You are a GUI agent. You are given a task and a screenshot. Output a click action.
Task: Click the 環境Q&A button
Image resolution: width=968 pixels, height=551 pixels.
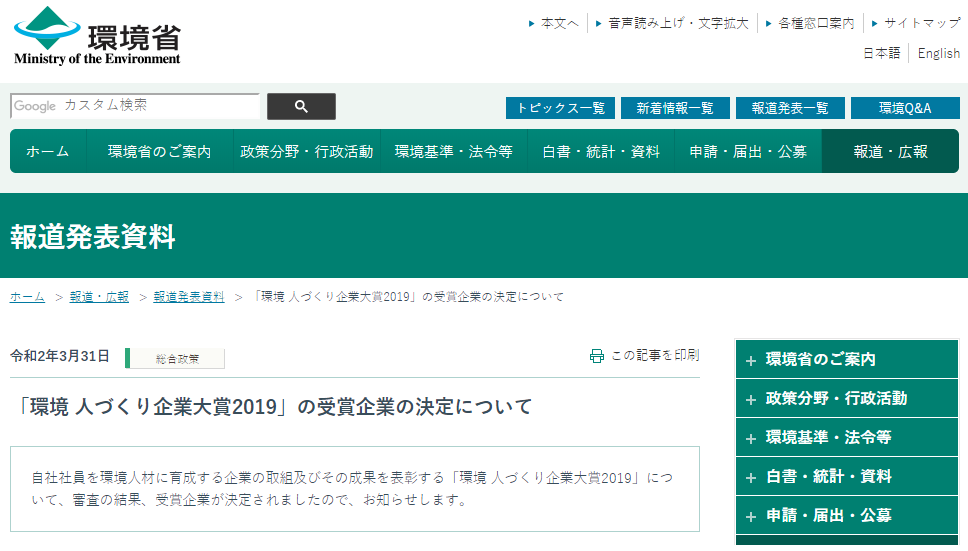[905, 108]
